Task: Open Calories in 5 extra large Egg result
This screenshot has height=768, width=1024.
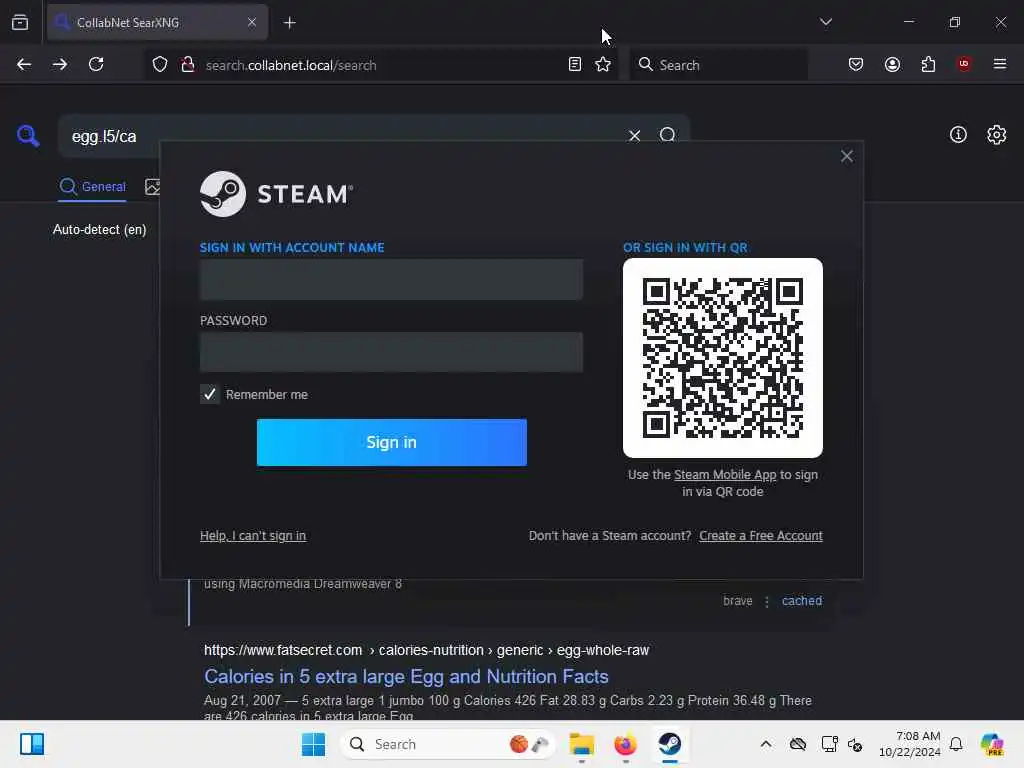Action: 406,677
